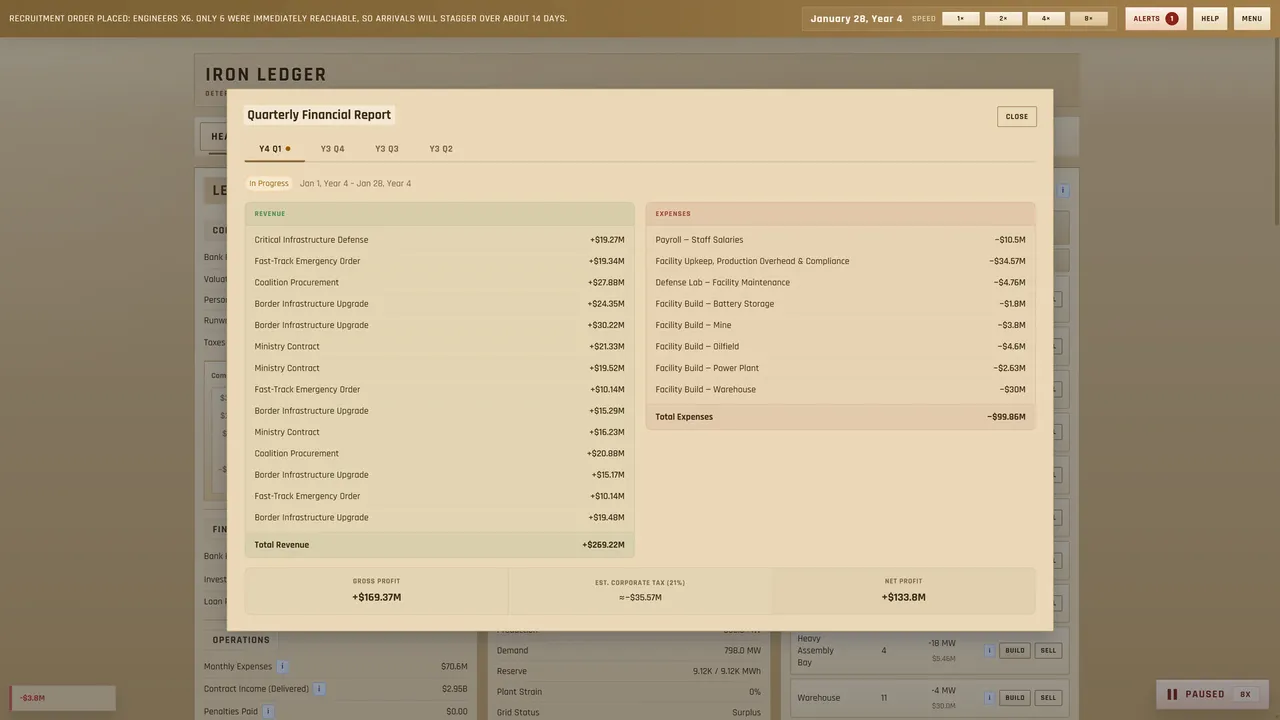Screen dimensions: 1280x720
Task: Select Facility Upkeep, Production Overhead & Compliance row
Action: 840,261
